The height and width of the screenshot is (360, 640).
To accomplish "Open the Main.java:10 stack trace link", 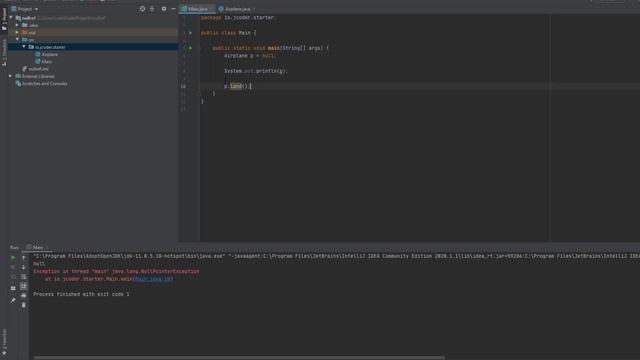I will [153, 279].
